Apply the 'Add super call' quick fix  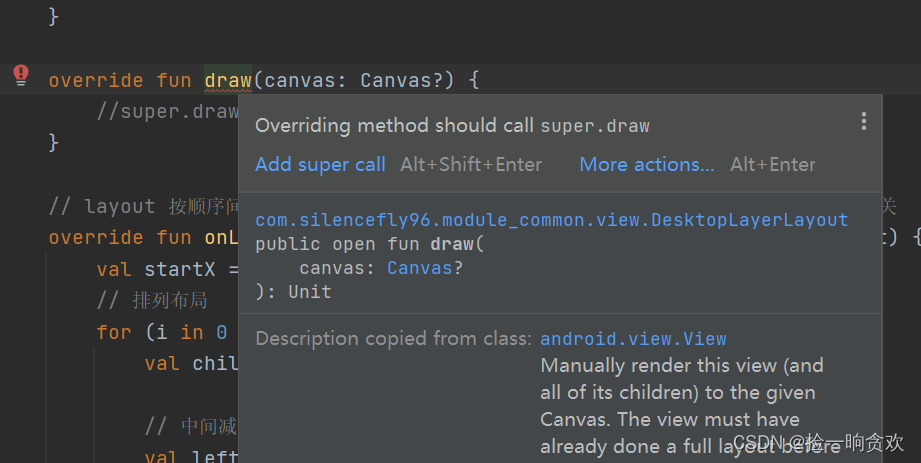[x=320, y=165]
